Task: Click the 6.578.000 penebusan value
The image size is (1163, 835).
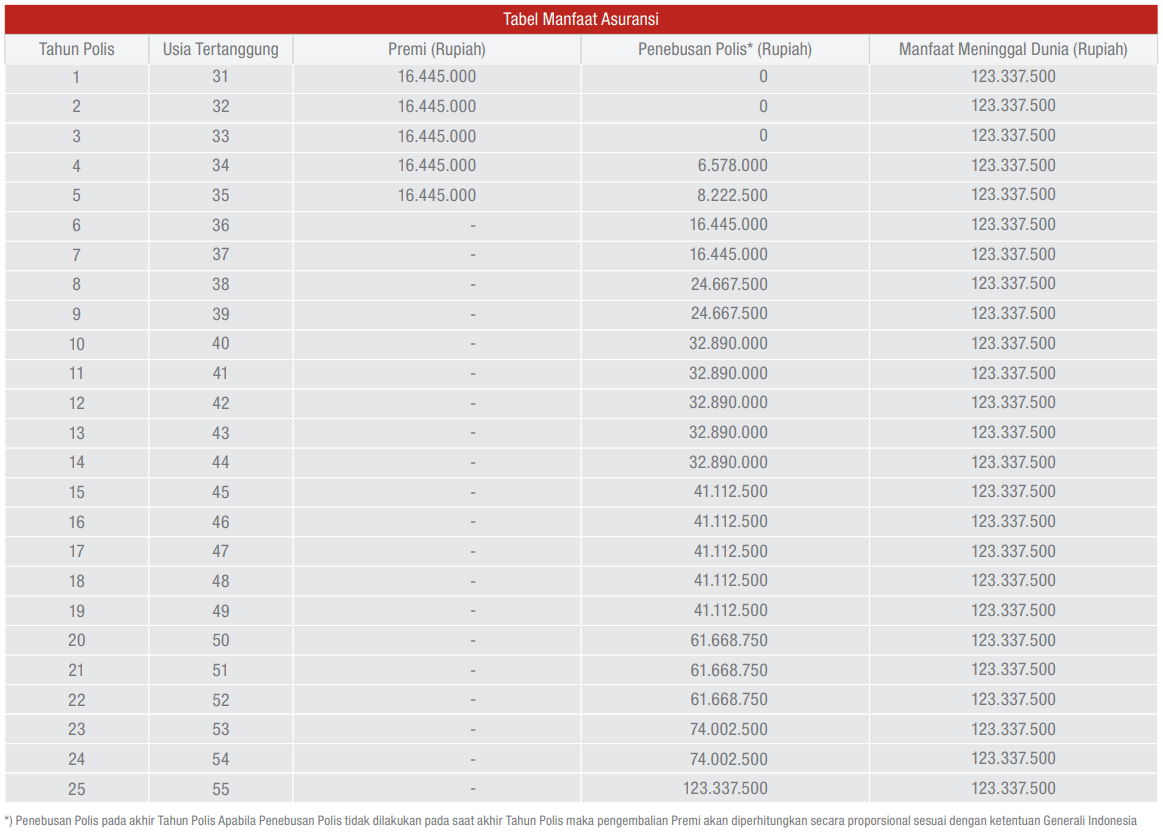Action: click(x=732, y=165)
